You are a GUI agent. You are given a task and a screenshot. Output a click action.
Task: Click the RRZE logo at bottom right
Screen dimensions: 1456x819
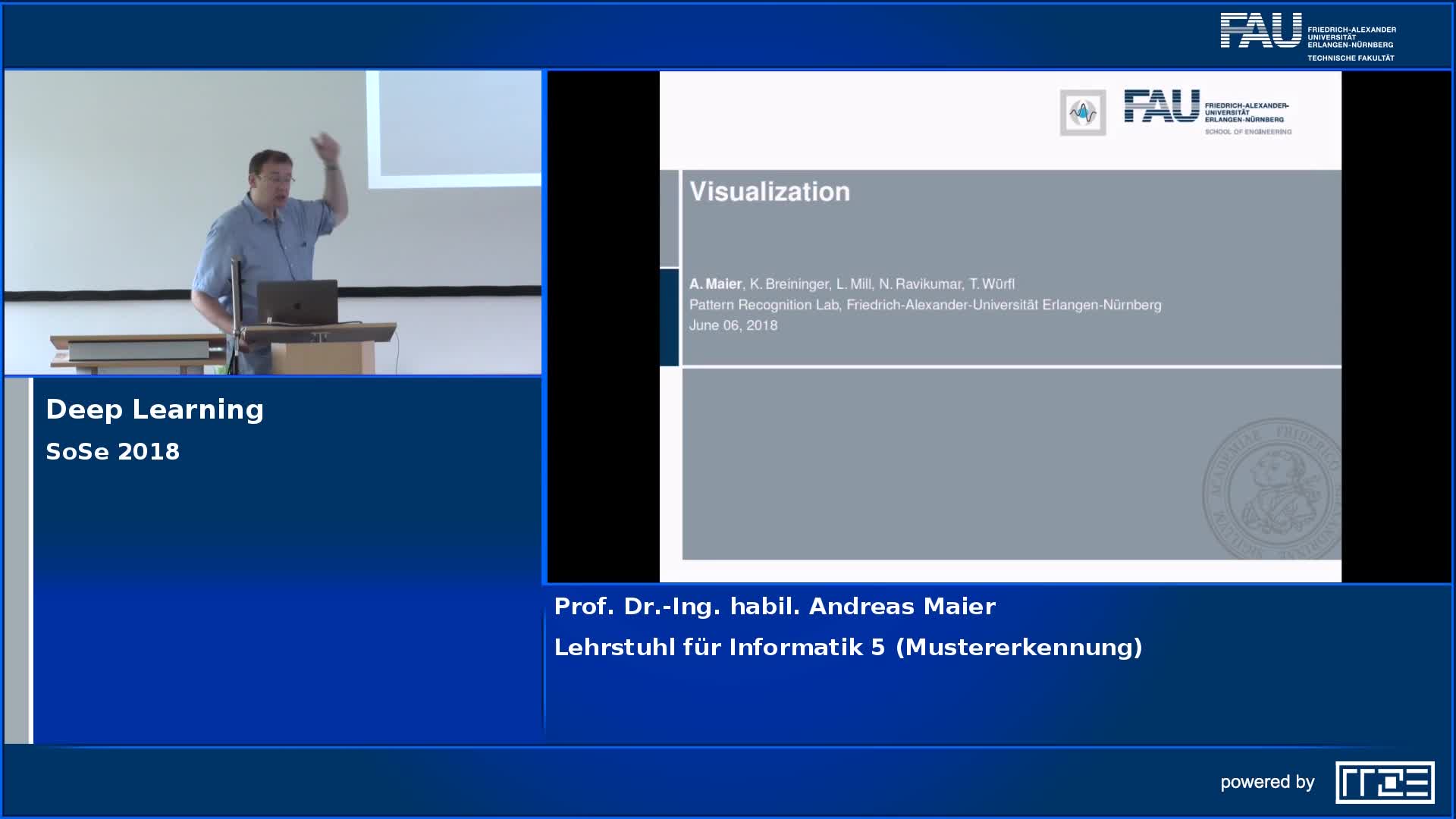(1384, 782)
